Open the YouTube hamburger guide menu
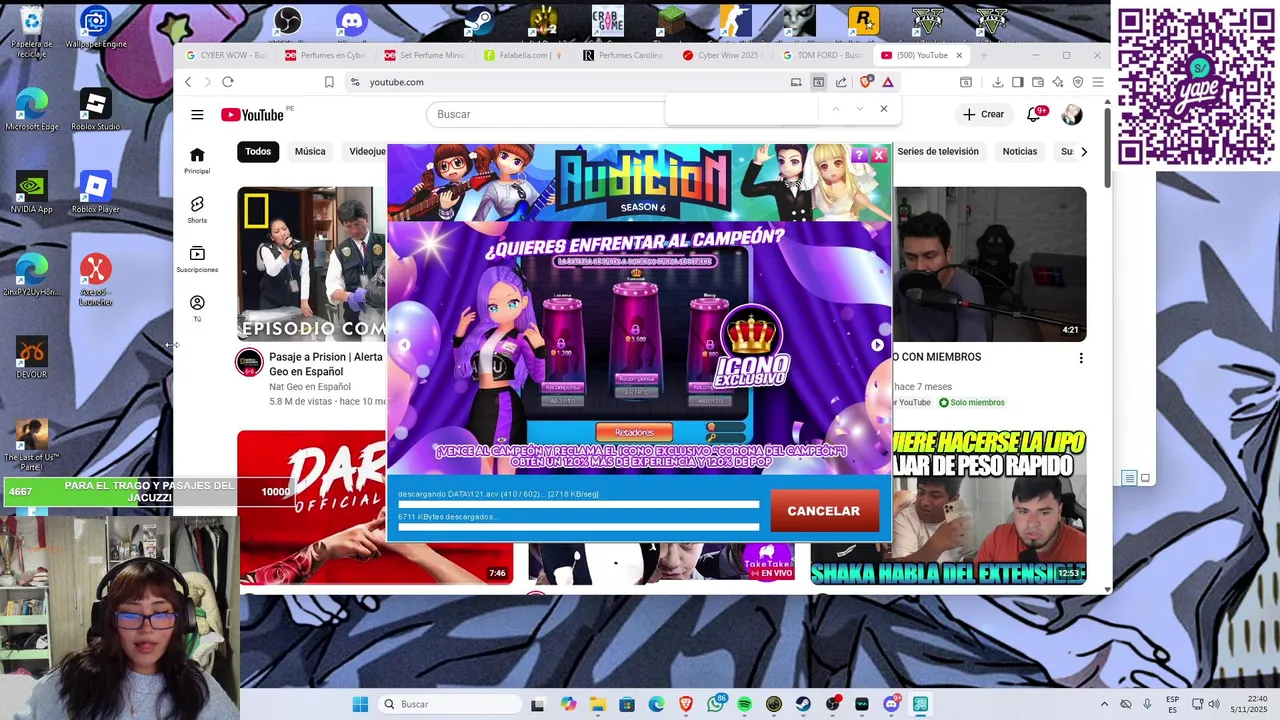Viewport: 1280px width, 720px height. point(197,114)
